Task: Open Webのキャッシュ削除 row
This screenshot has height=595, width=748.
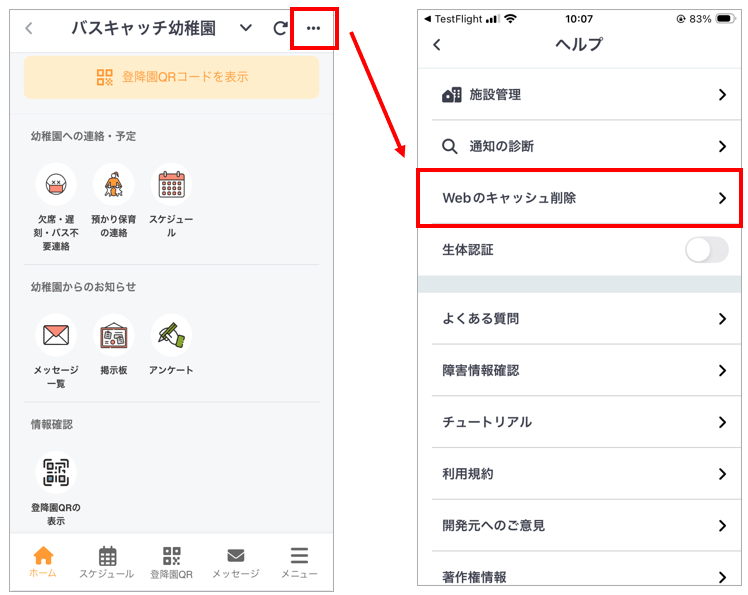Action: coord(579,198)
